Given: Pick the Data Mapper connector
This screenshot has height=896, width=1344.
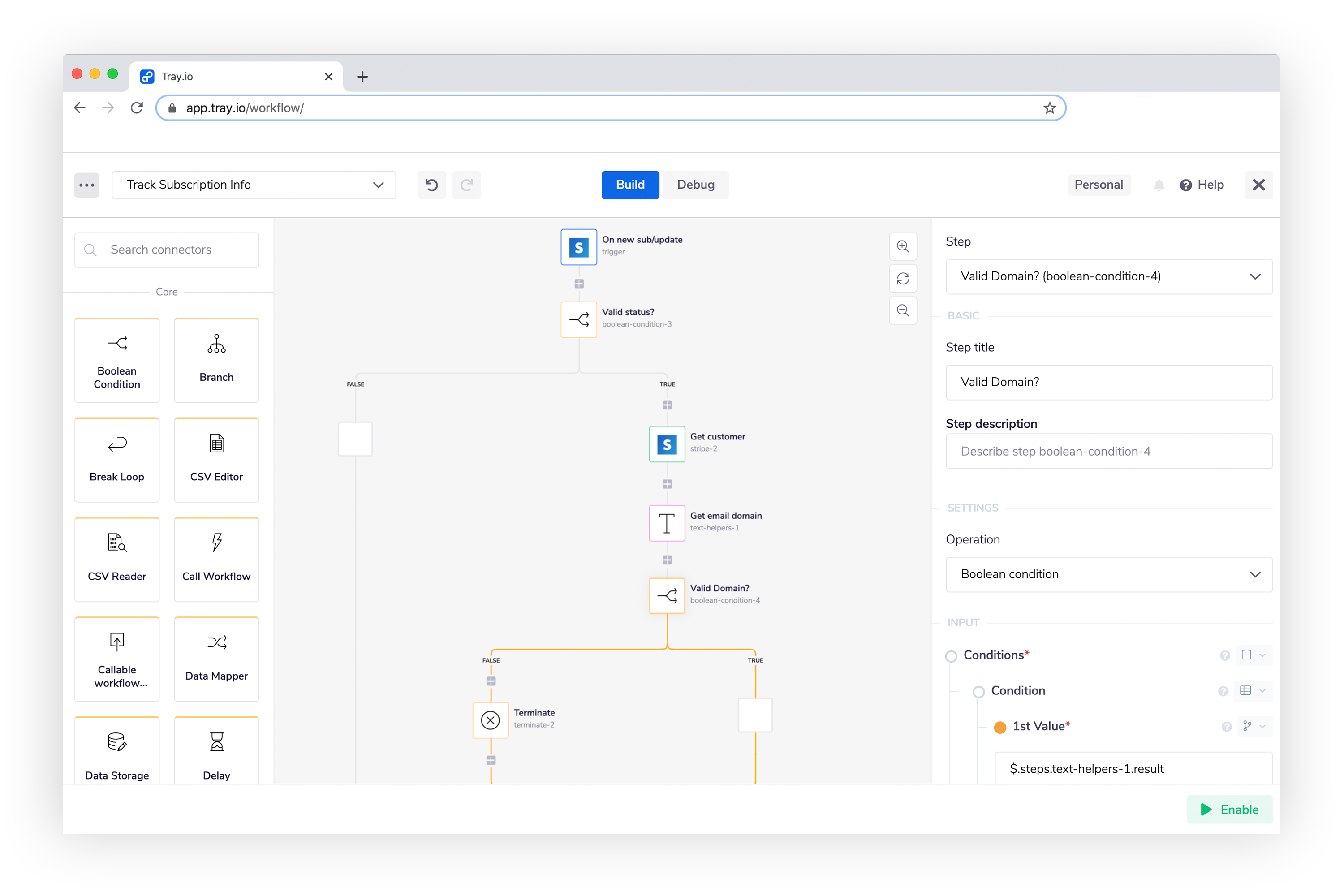Looking at the screenshot, I should [x=216, y=659].
